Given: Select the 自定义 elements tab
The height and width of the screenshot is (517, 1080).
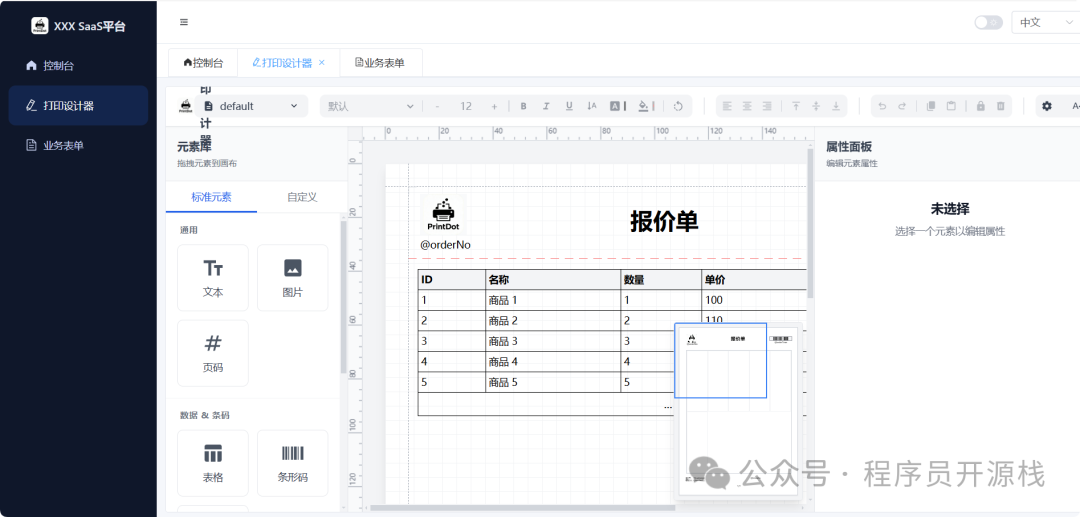Looking at the screenshot, I should tap(302, 197).
